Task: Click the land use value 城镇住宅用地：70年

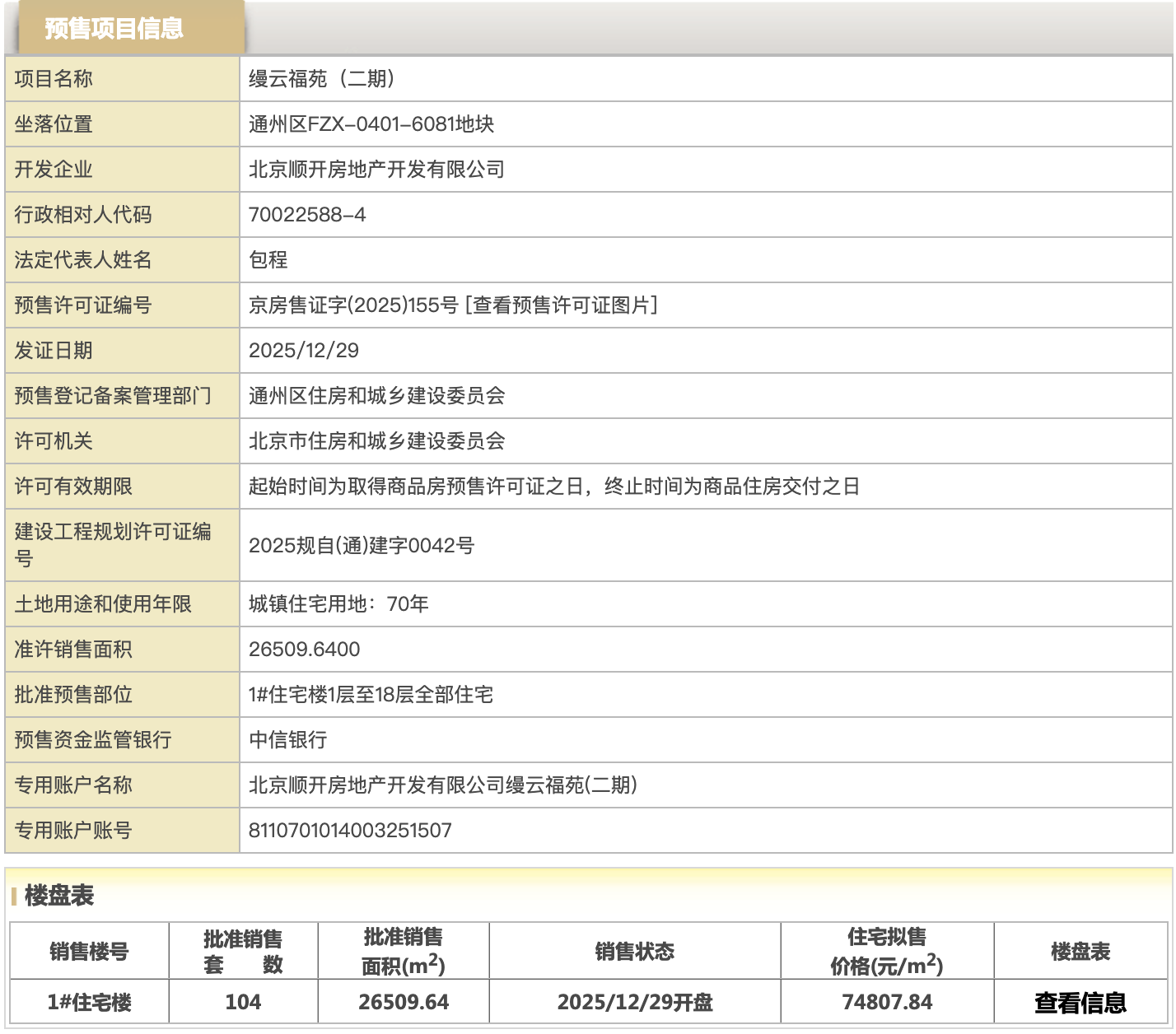Action: pos(338,604)
